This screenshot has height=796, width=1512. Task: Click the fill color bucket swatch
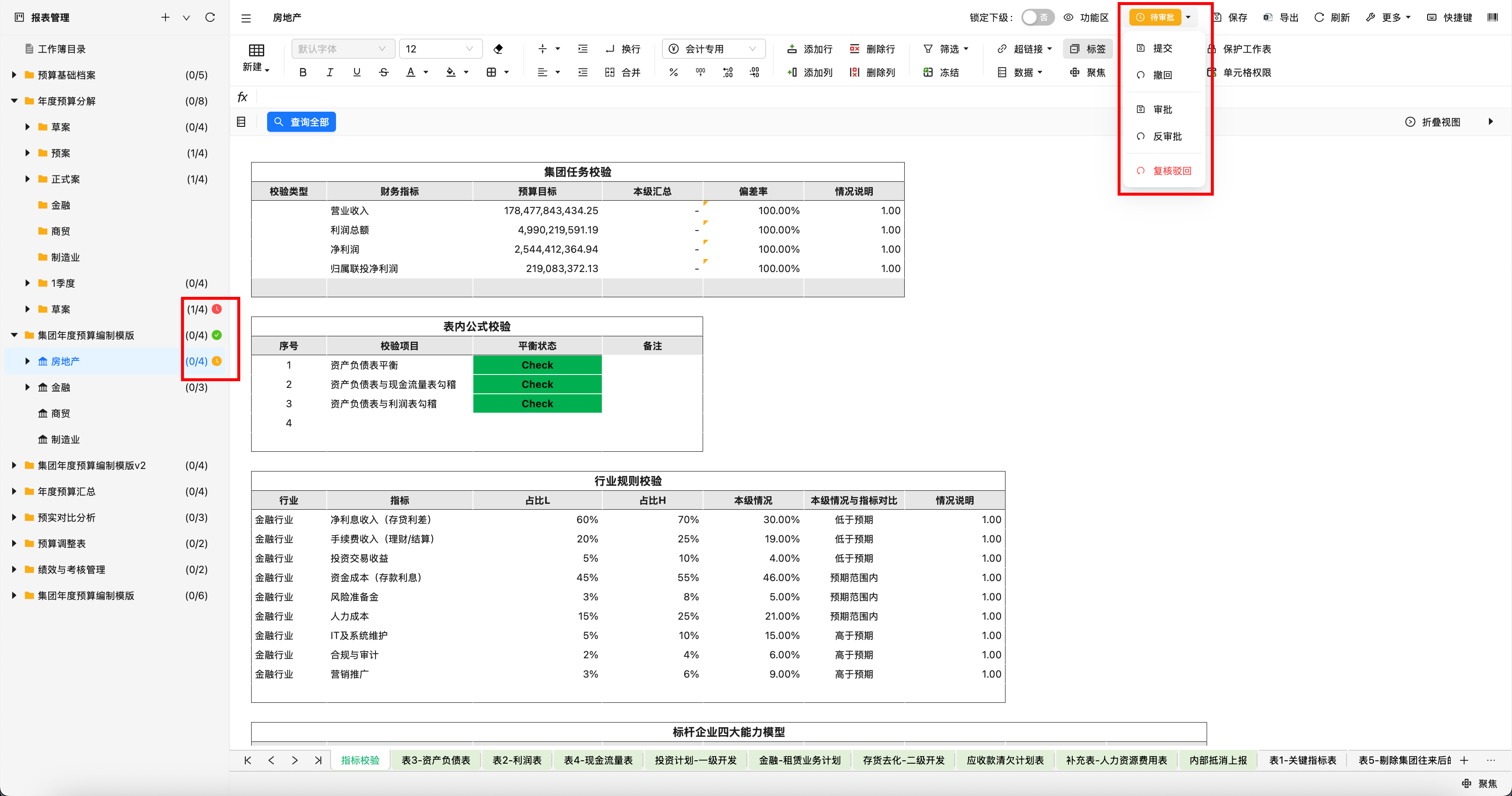[451, 72]
